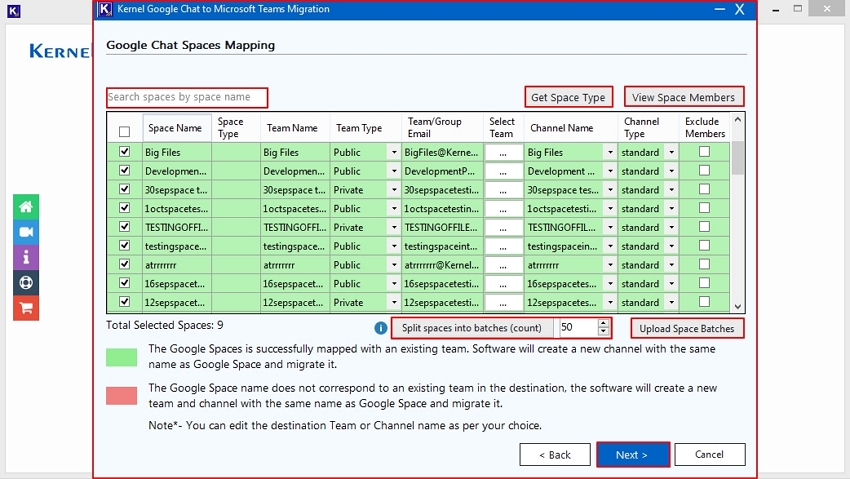850x479 pixels.
Task: Minimize the migration dialog window
Action: [719, 9]
